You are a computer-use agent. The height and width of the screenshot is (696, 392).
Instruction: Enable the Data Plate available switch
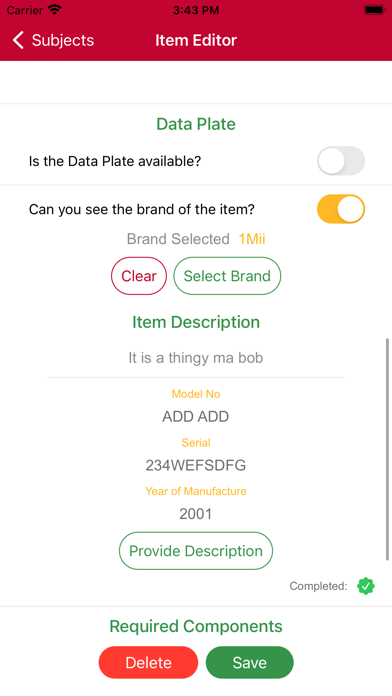coord(341,161)
